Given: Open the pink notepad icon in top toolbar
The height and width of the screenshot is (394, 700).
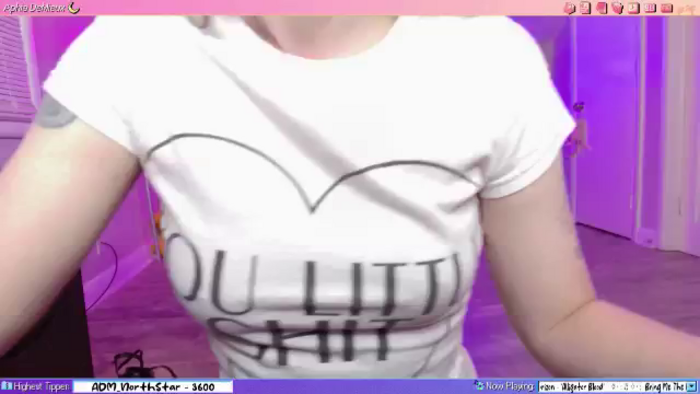Looking at the screenshot, I should click(x=585, y=8).
